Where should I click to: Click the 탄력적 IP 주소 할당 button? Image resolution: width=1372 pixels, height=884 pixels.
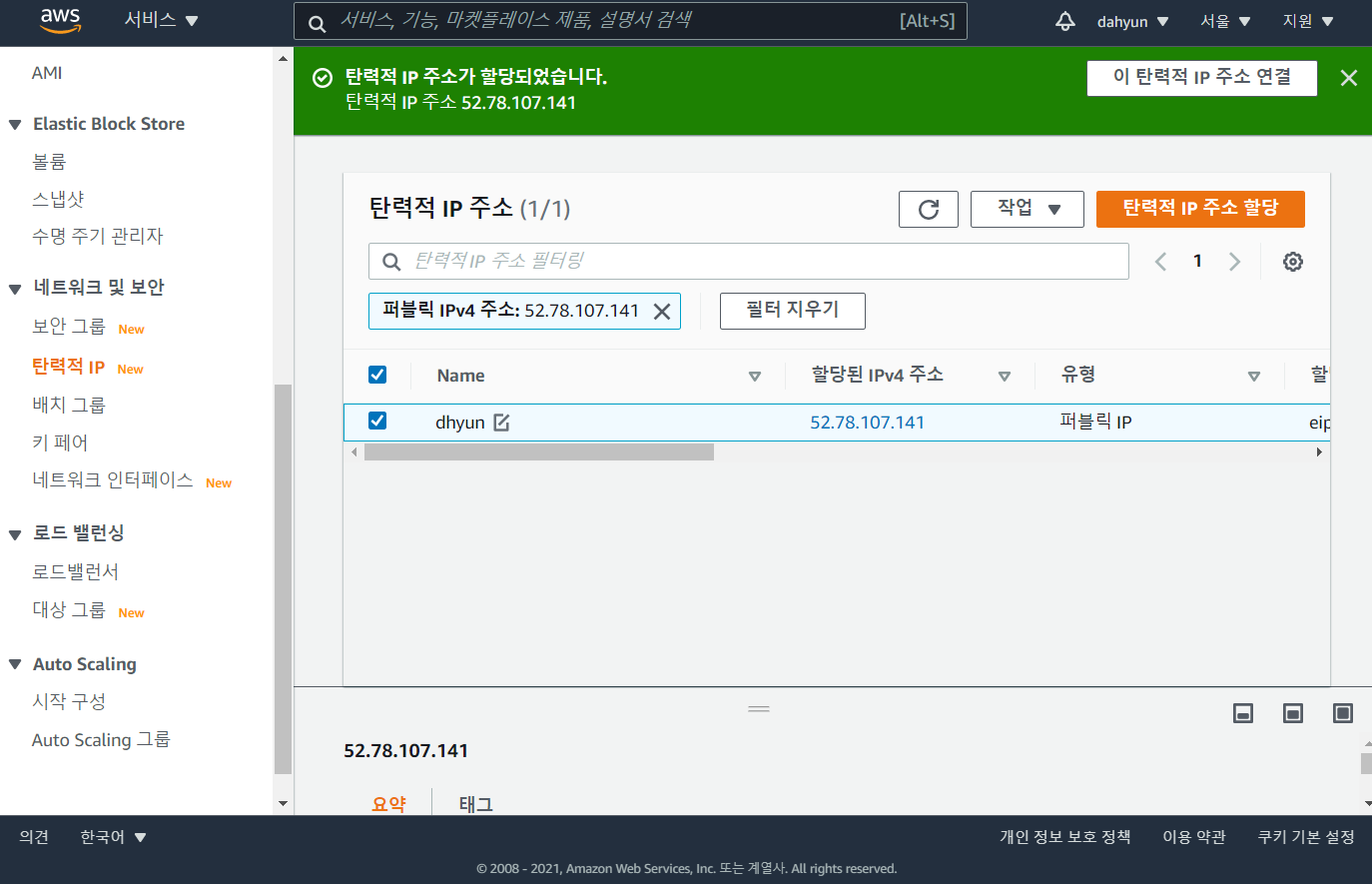pos(1200,209)
